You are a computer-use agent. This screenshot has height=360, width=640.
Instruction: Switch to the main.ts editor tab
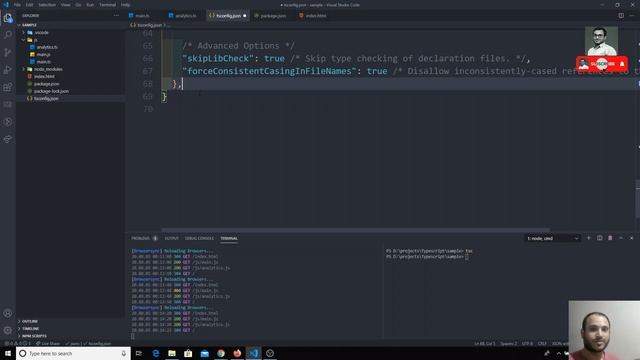(142, 16)
